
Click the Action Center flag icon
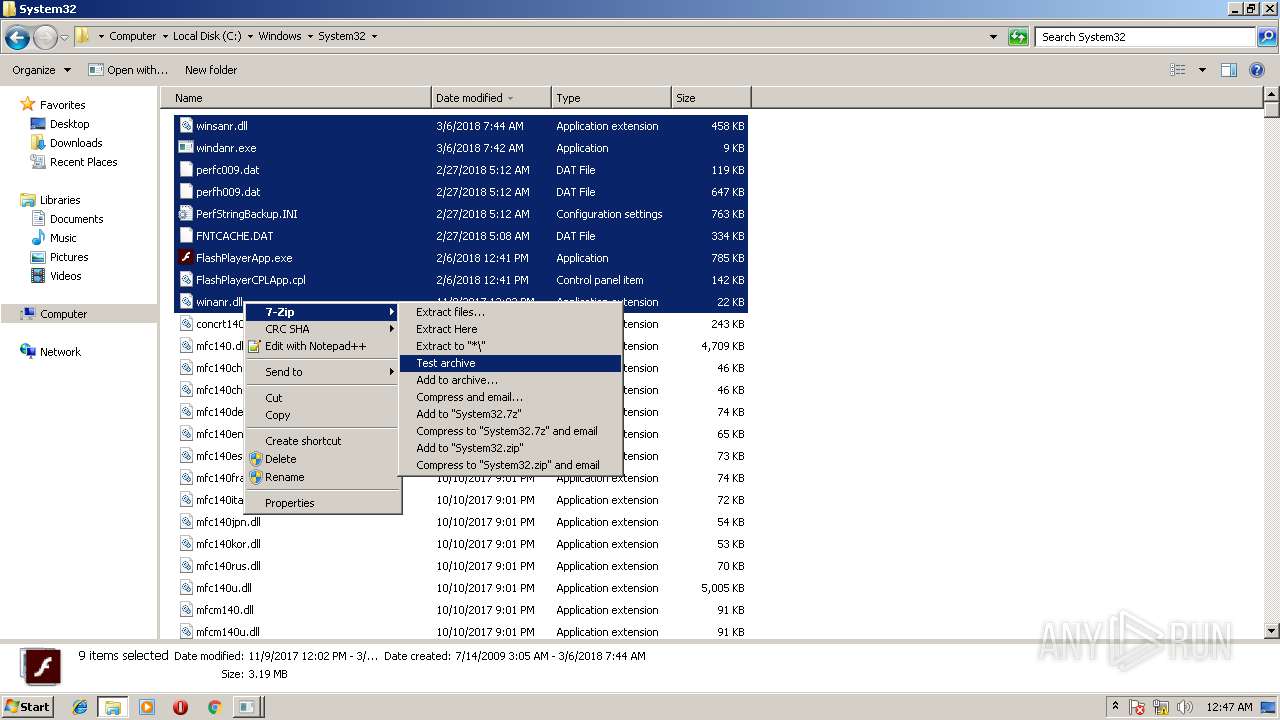point(1138,707)
